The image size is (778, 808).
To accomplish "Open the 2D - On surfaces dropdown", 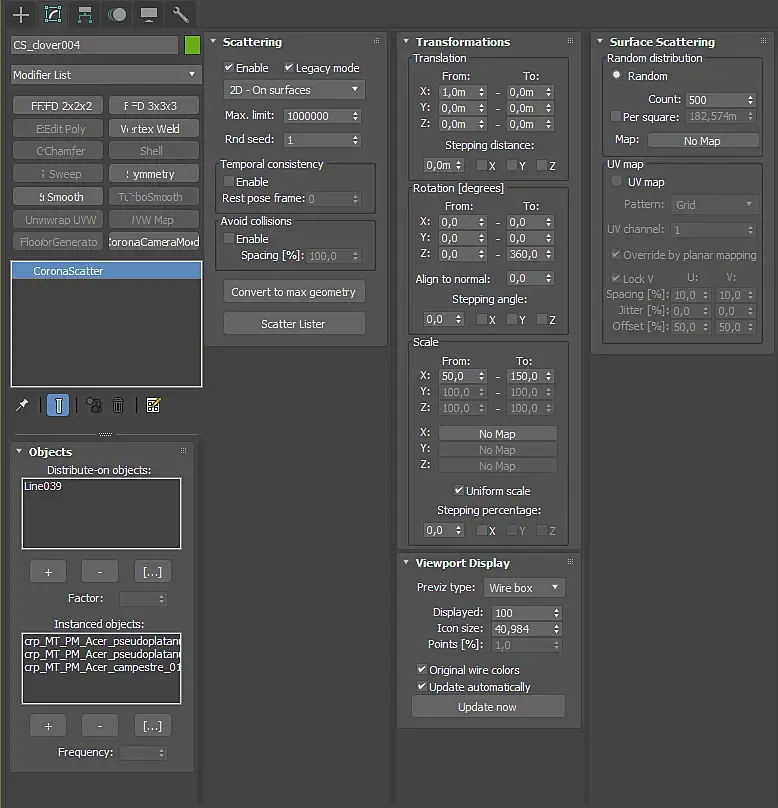I will pyautogui.click(x=294, y=90).
